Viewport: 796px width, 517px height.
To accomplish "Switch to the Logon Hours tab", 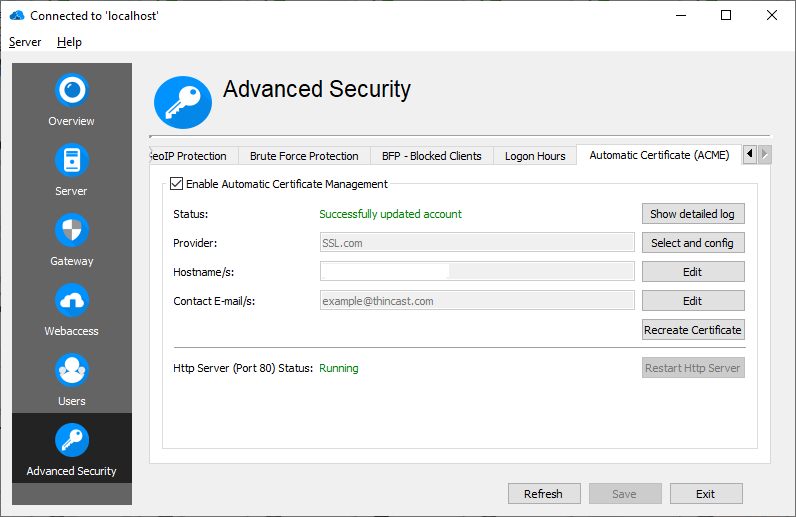I will point(535,156).
